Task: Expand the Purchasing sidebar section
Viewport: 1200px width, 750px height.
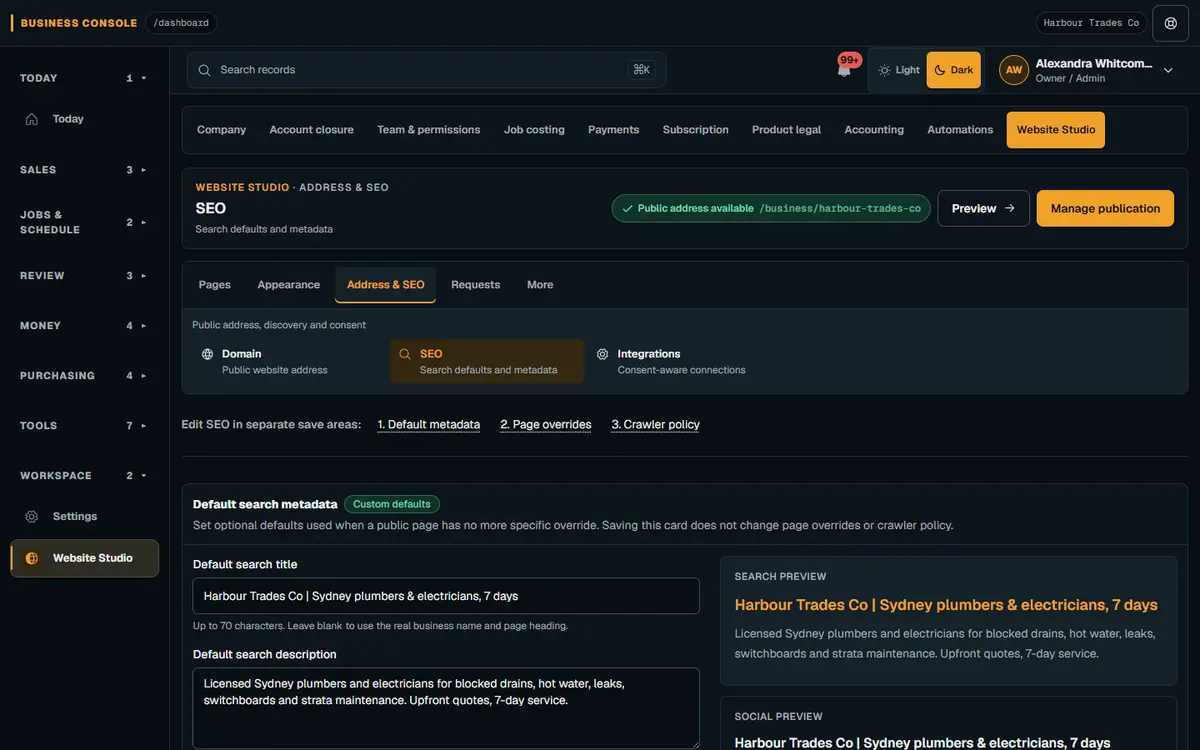Action: click(84, 376)
